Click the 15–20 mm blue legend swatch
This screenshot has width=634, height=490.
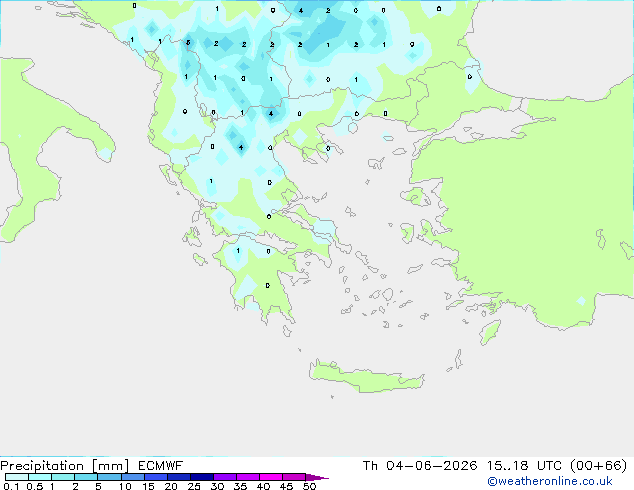[156, 477]
